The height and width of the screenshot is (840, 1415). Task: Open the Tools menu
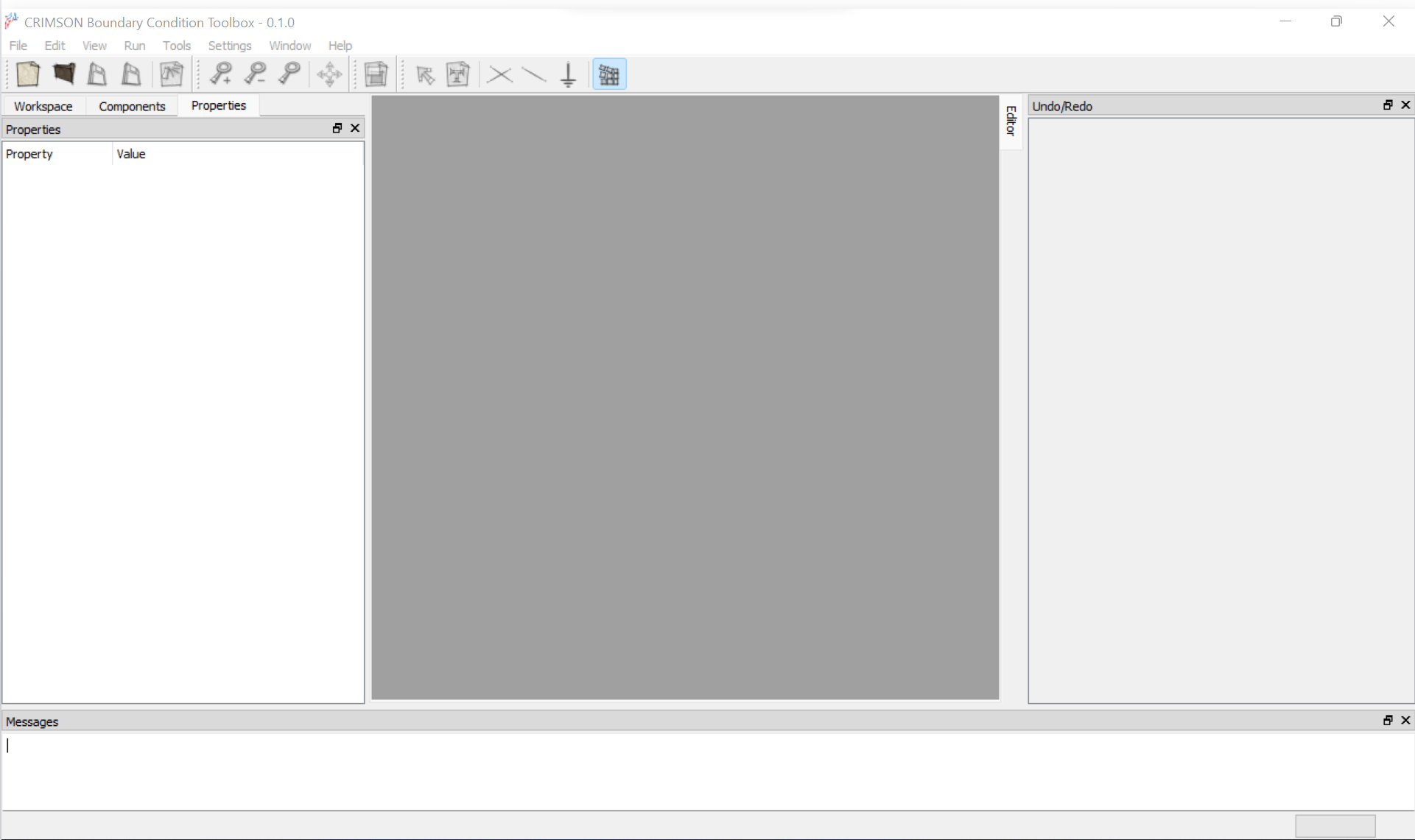point(176,46)
